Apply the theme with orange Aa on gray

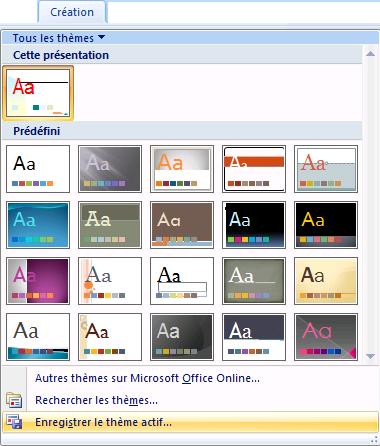182,169
